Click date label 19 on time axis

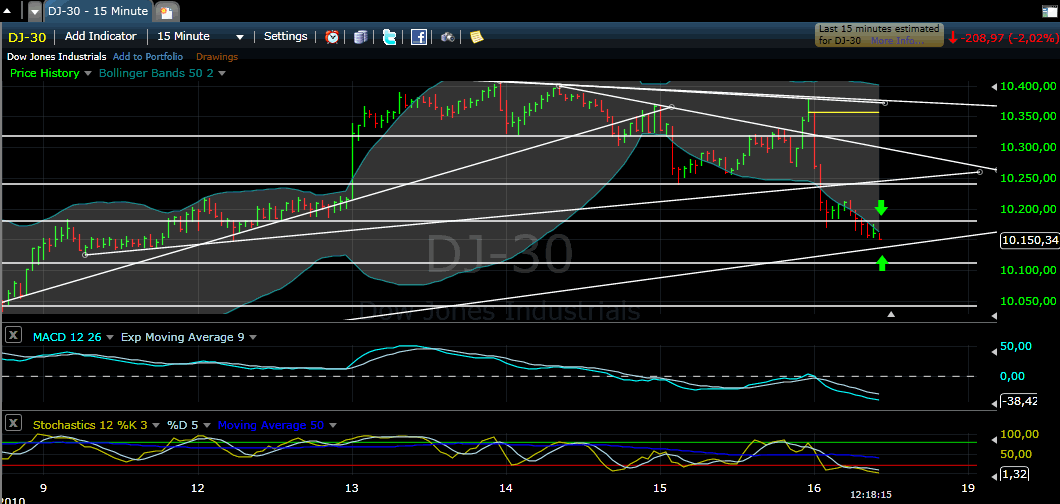[x=968, y=488]
